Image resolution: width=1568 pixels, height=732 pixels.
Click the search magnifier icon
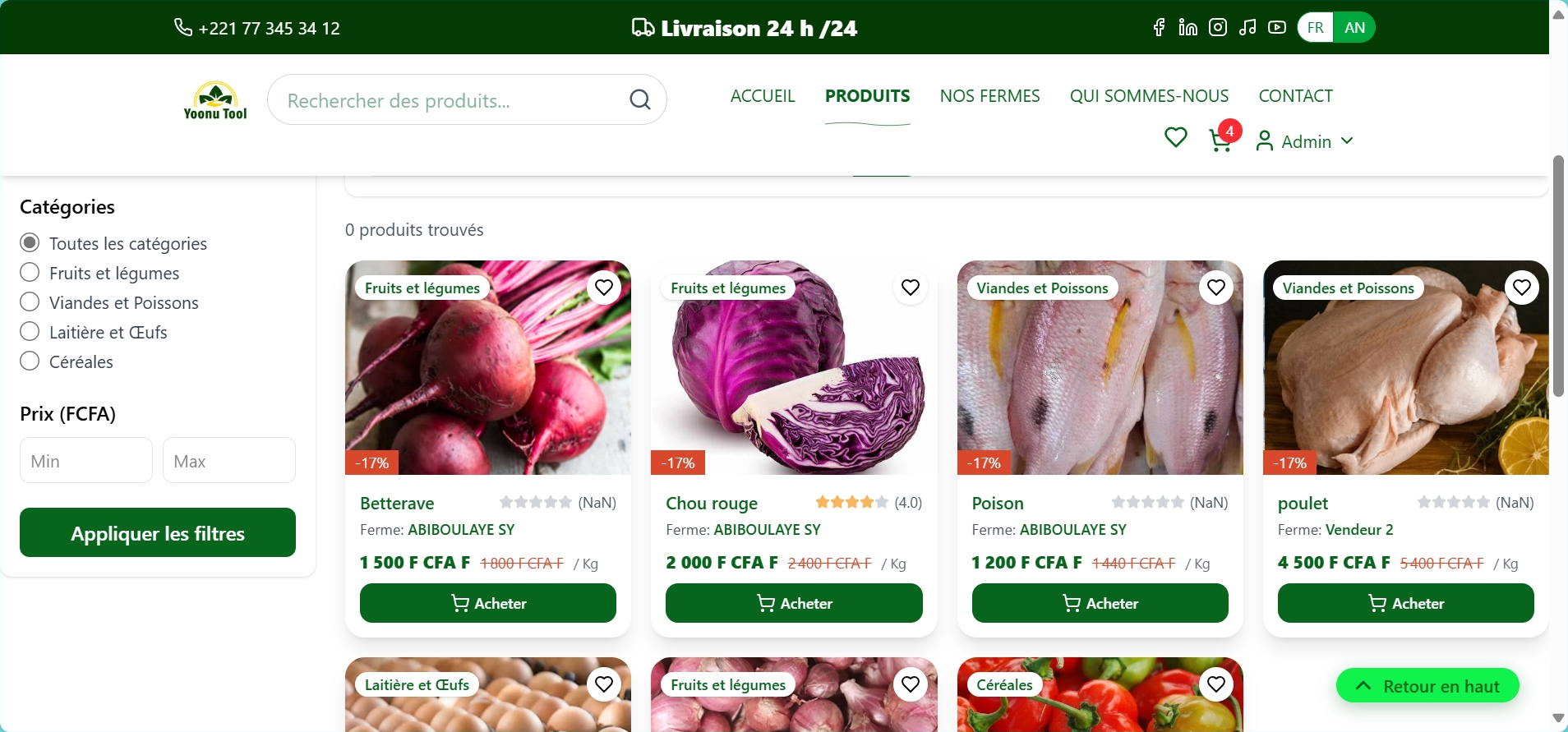click(640, 100)
